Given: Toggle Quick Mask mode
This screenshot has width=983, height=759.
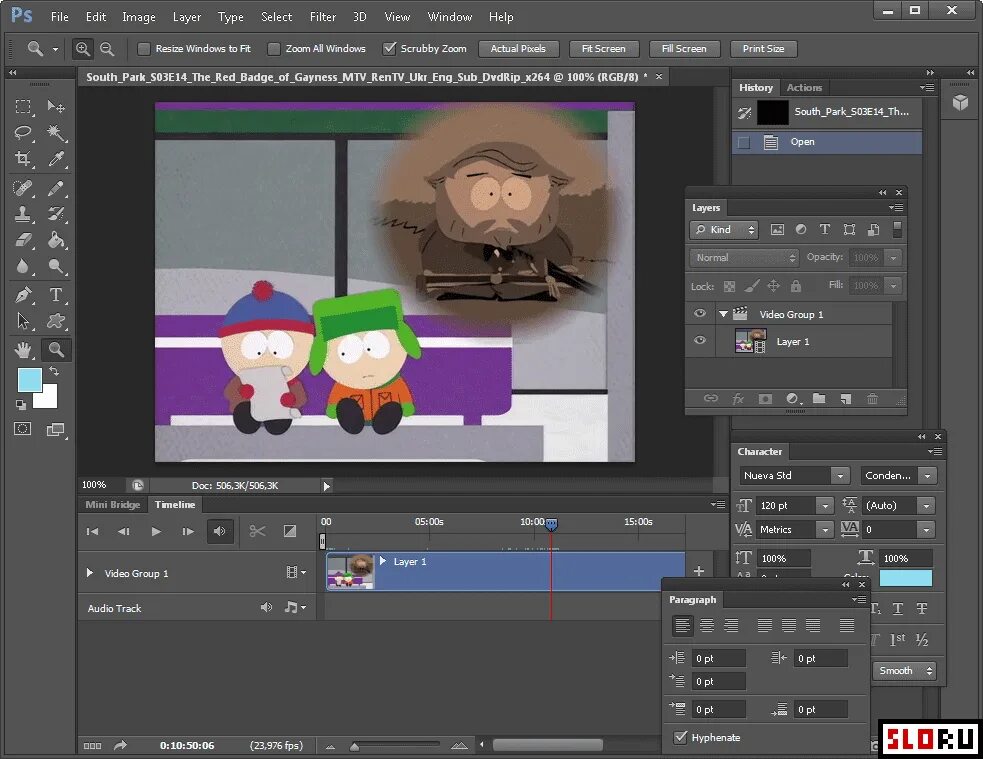Looking at the screenshot, I should click(x=23, y=429).
